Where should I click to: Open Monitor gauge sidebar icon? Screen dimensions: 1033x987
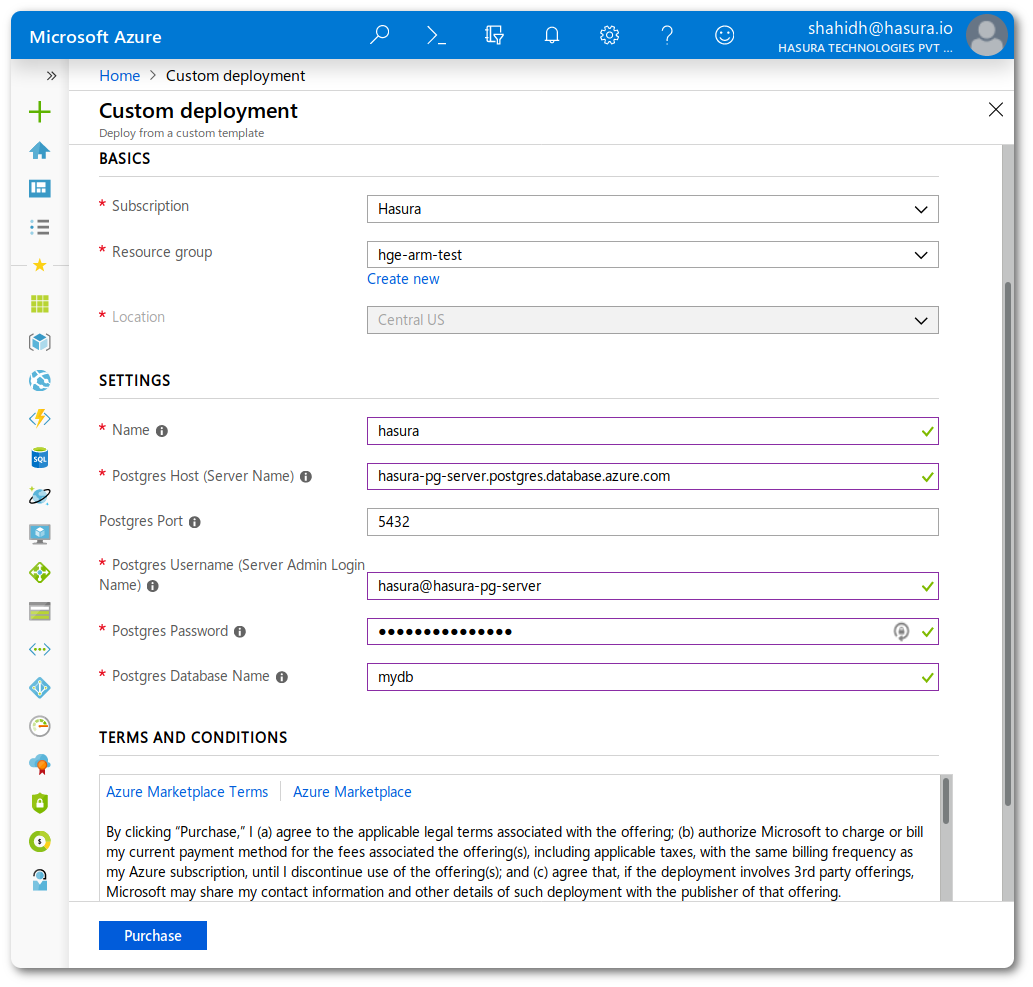tap(40, 726)
